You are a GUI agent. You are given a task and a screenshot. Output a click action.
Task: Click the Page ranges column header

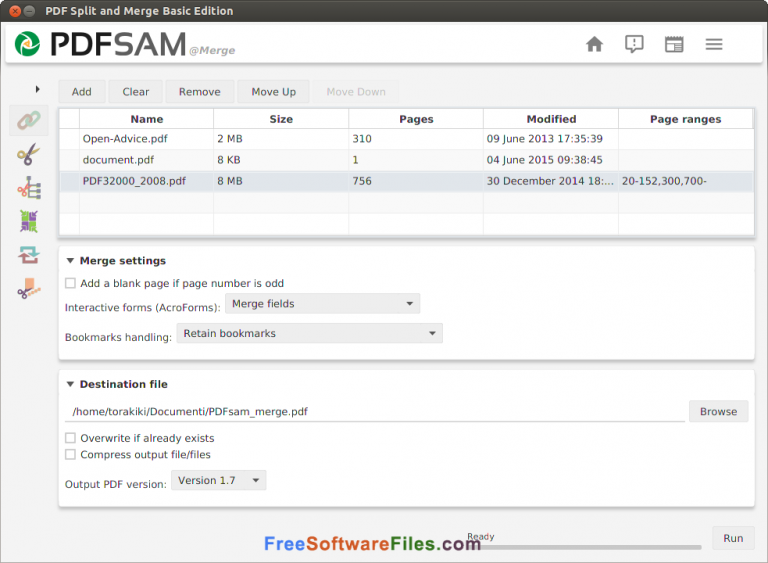(x=685, y=119)
